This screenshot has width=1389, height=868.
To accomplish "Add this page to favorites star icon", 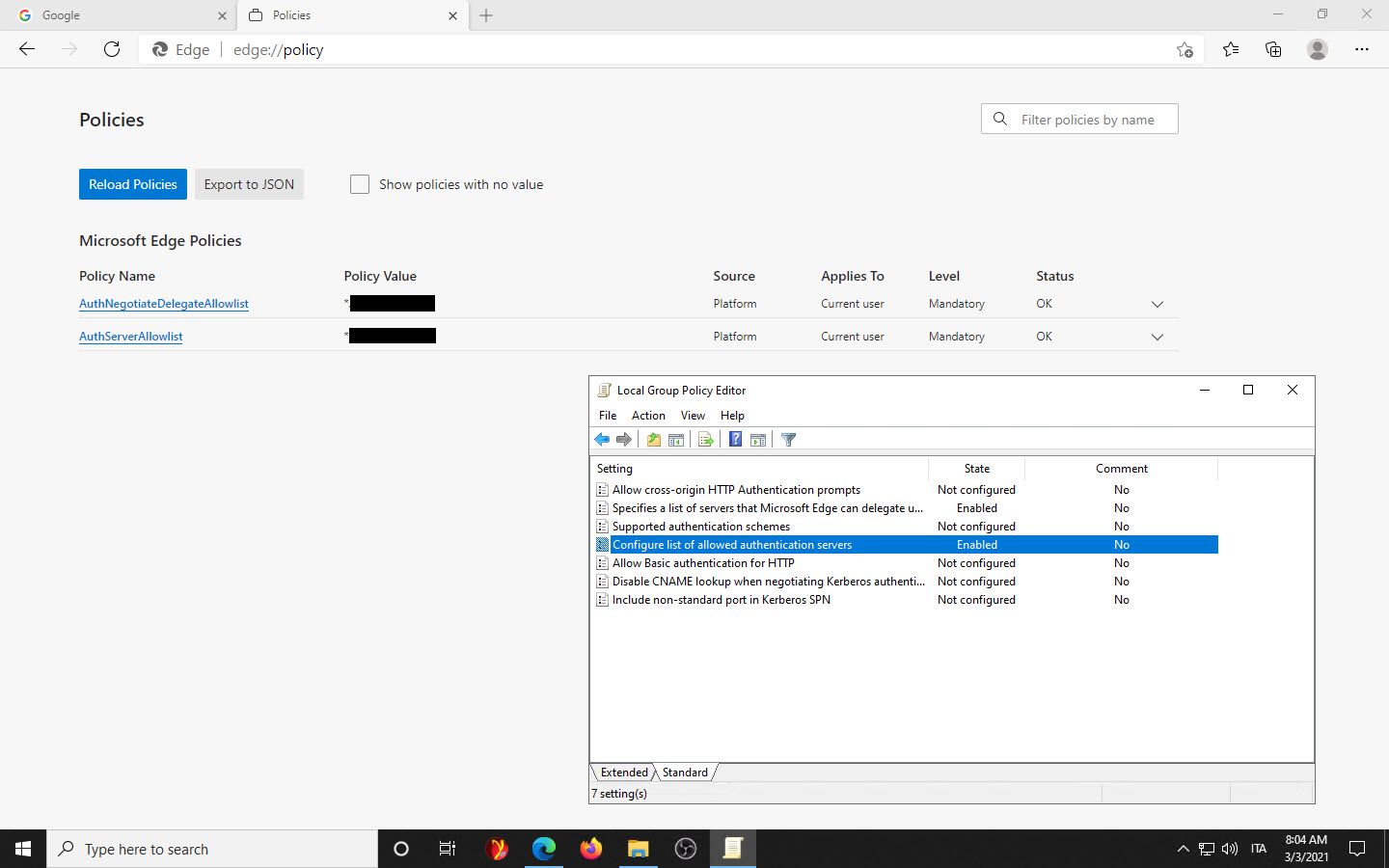I will coord(1185,50).
